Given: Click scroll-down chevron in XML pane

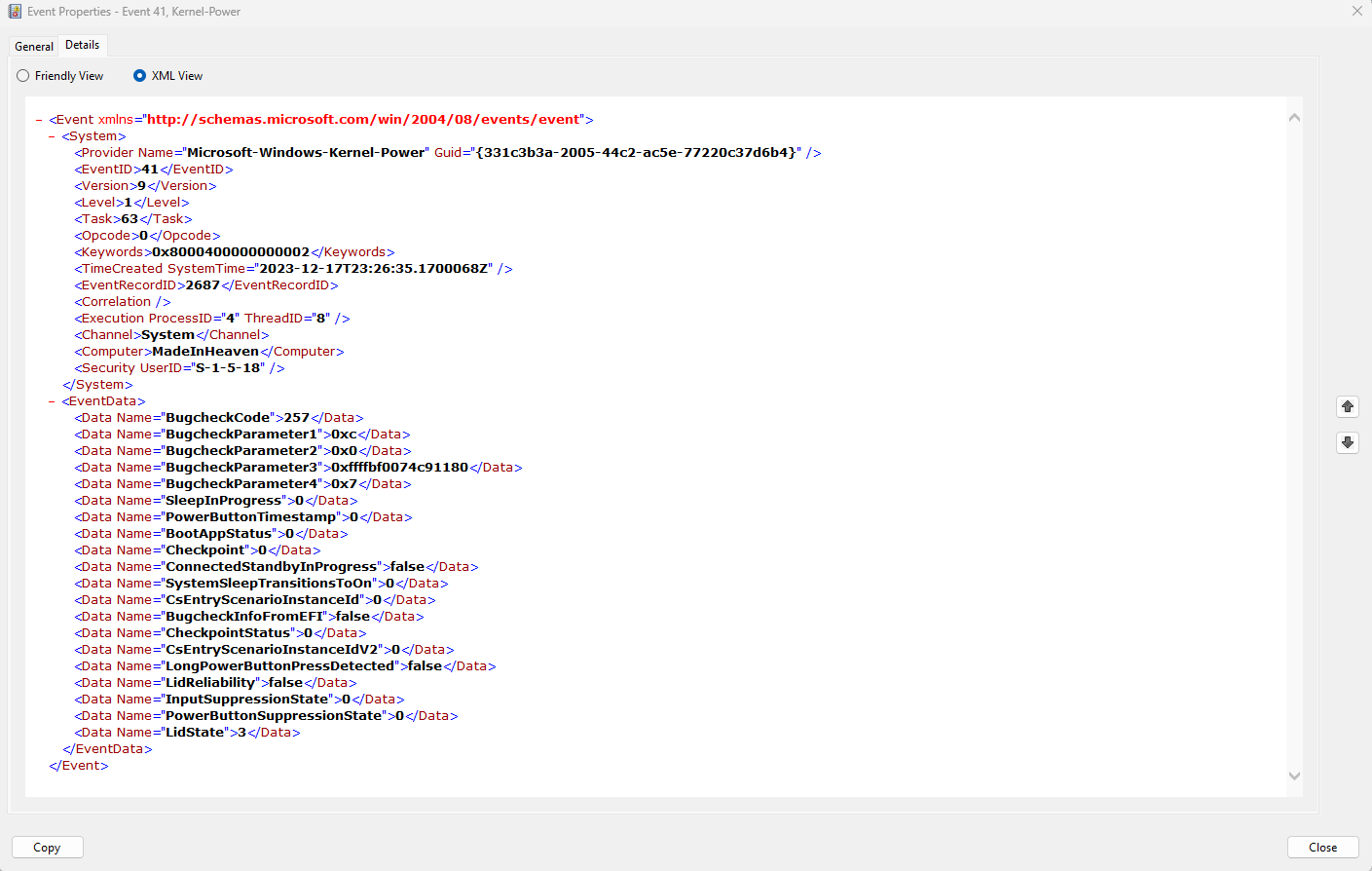Looking at the screenshot, I should pos(1294,776).
